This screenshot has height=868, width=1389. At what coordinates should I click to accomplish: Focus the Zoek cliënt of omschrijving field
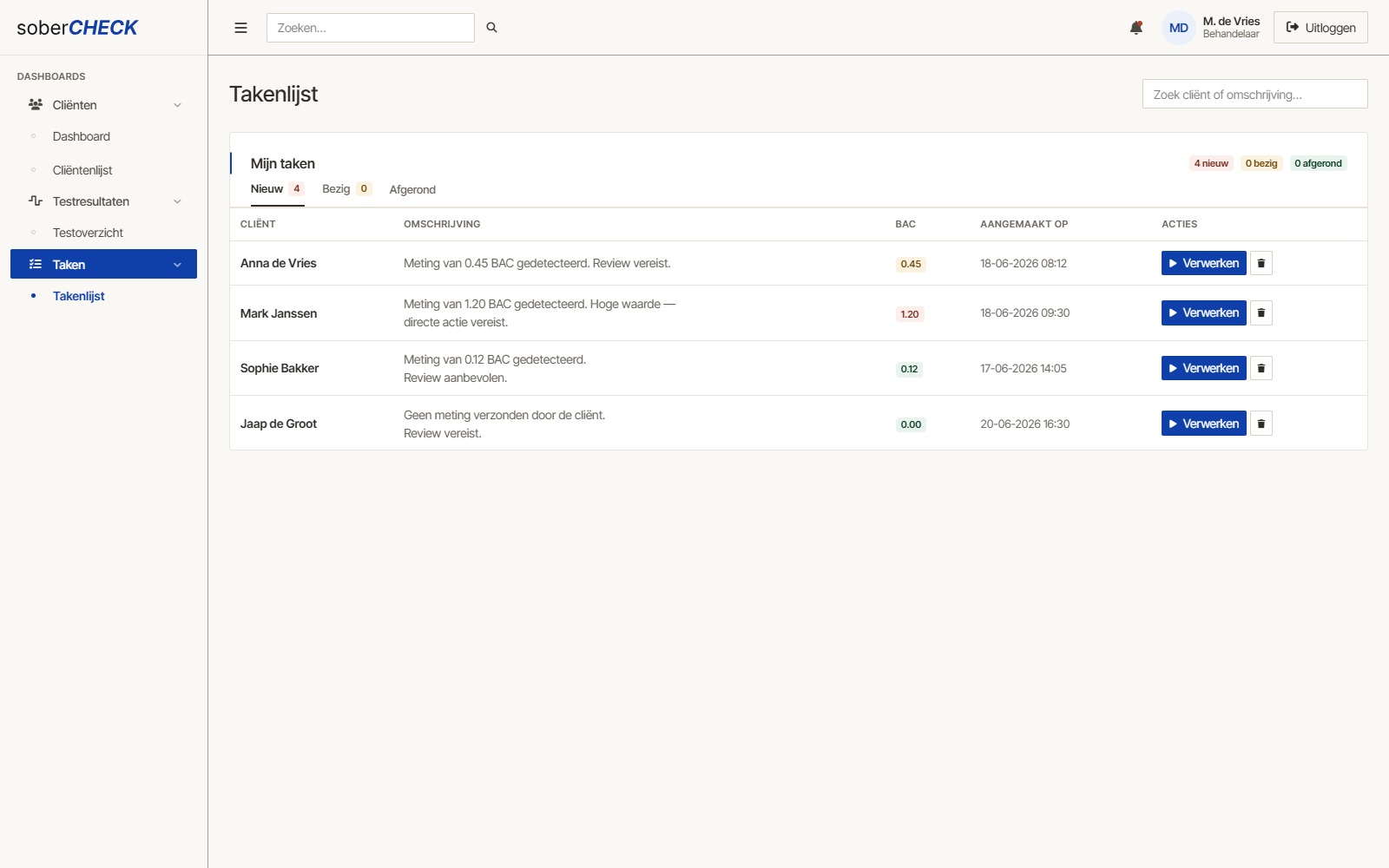point(1255,94)
